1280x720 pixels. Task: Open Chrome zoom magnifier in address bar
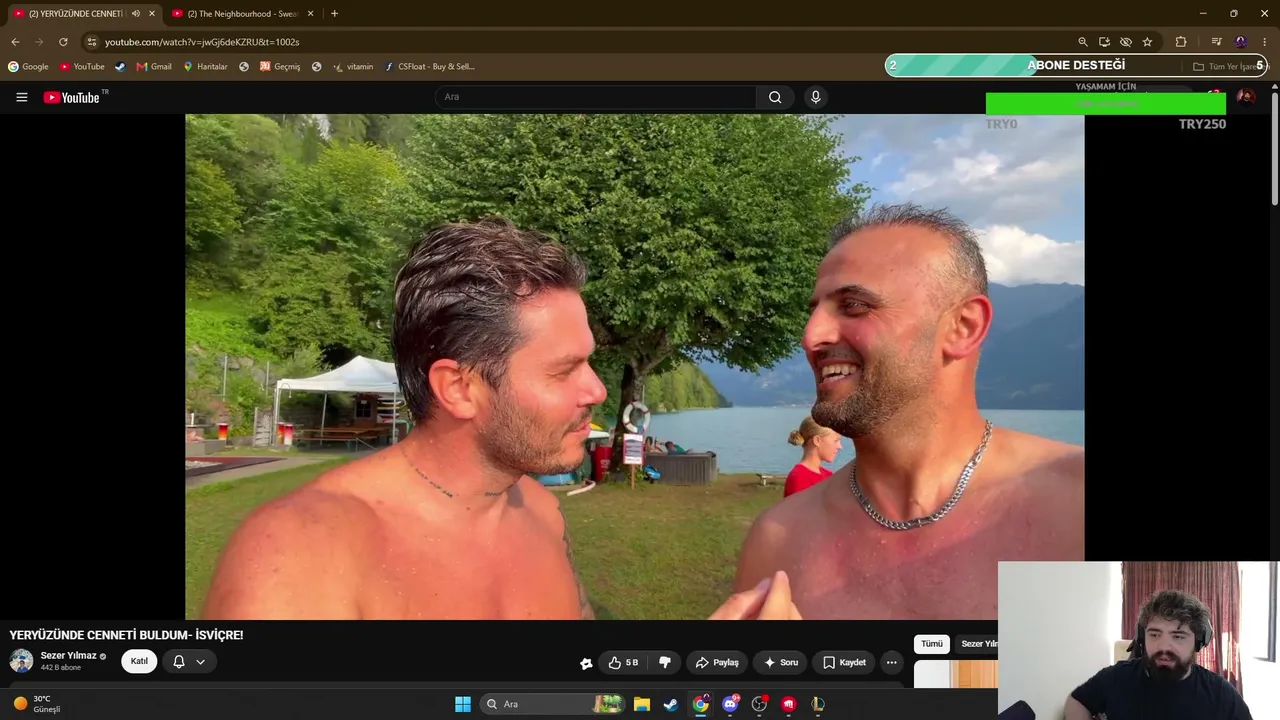[x=1082, y=42]
